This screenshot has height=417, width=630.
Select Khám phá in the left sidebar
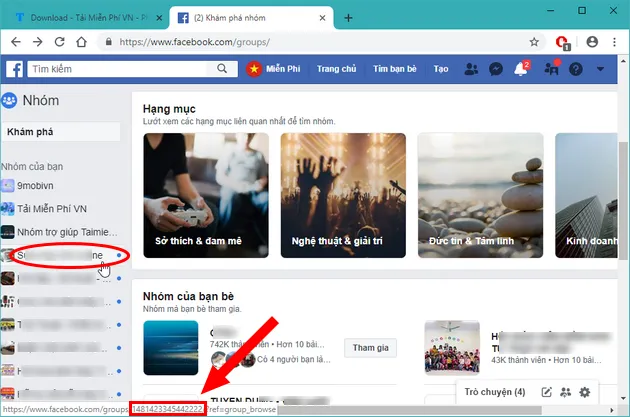pos(61,132)
